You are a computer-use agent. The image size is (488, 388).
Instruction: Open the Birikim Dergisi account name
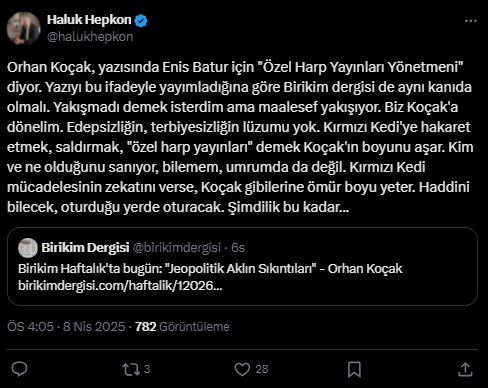85,248
